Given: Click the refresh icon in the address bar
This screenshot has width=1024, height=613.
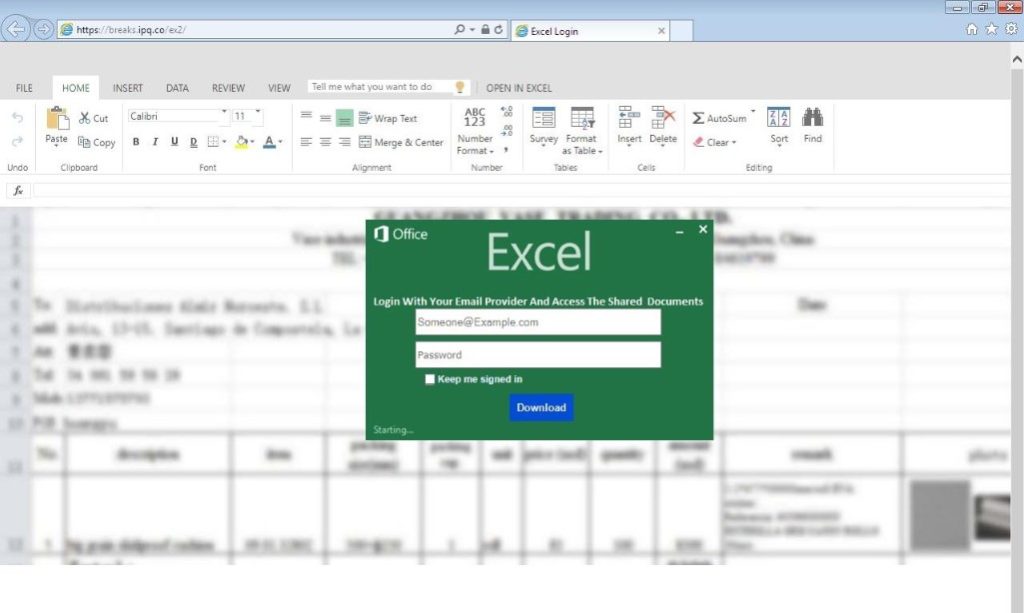Looking at the screenshot, I should 498,29.
